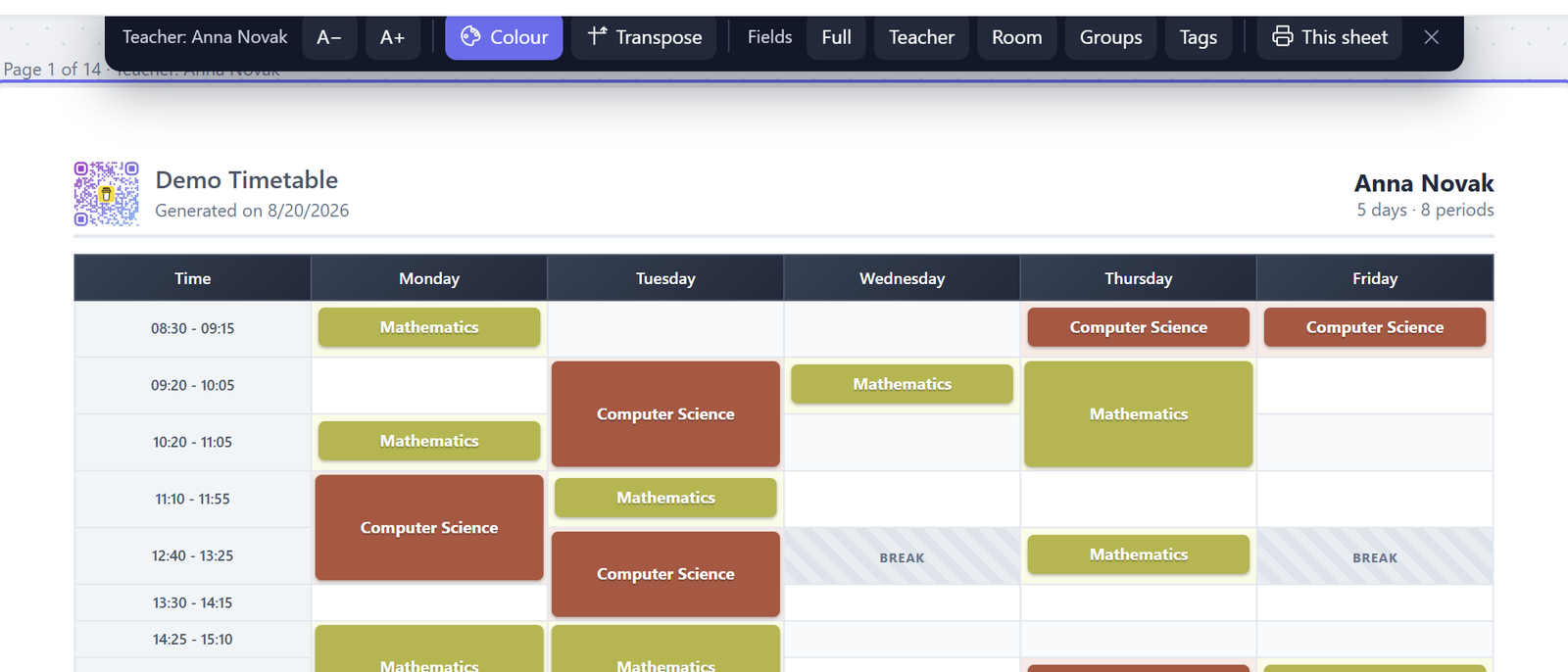
Task: Open Friday 08:30 Computer Science lesson
Action: [1375, 327]
